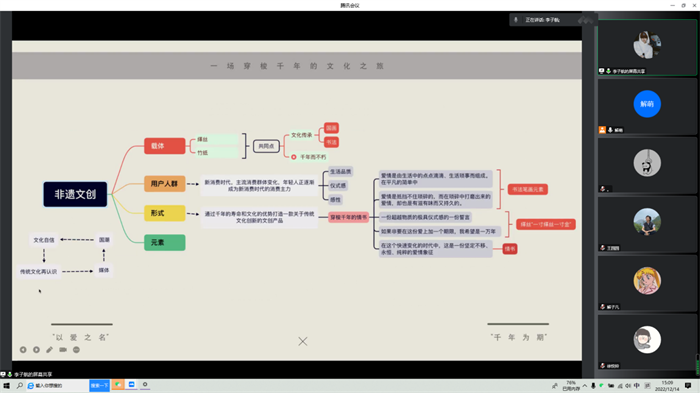Click the blue 搜索一下 search button
This screenshot has height=393, width=700.
click(99, 385)
